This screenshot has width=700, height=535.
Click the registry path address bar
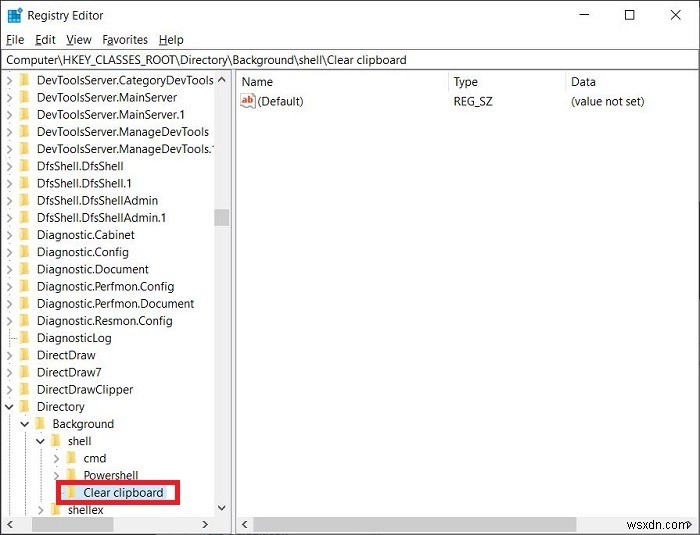point(350,60)
